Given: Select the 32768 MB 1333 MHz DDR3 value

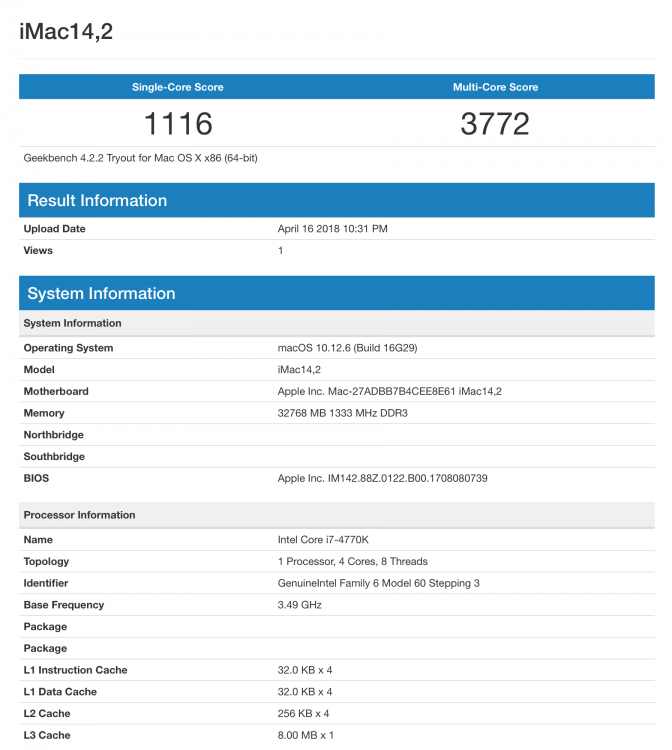Looking at the screenshot, I should [342, 413].
